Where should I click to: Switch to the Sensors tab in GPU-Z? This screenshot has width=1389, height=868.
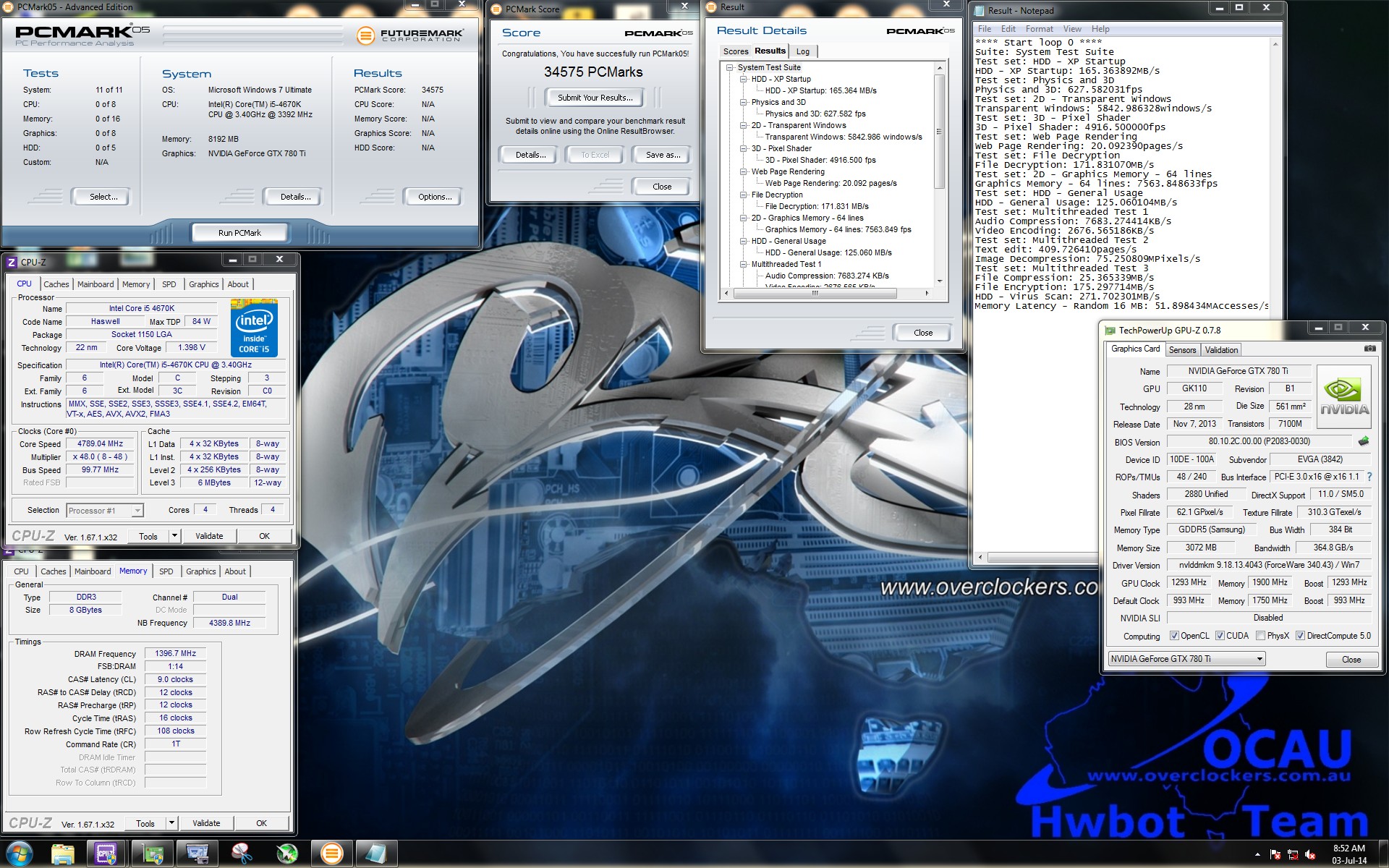coord(1183,350)
